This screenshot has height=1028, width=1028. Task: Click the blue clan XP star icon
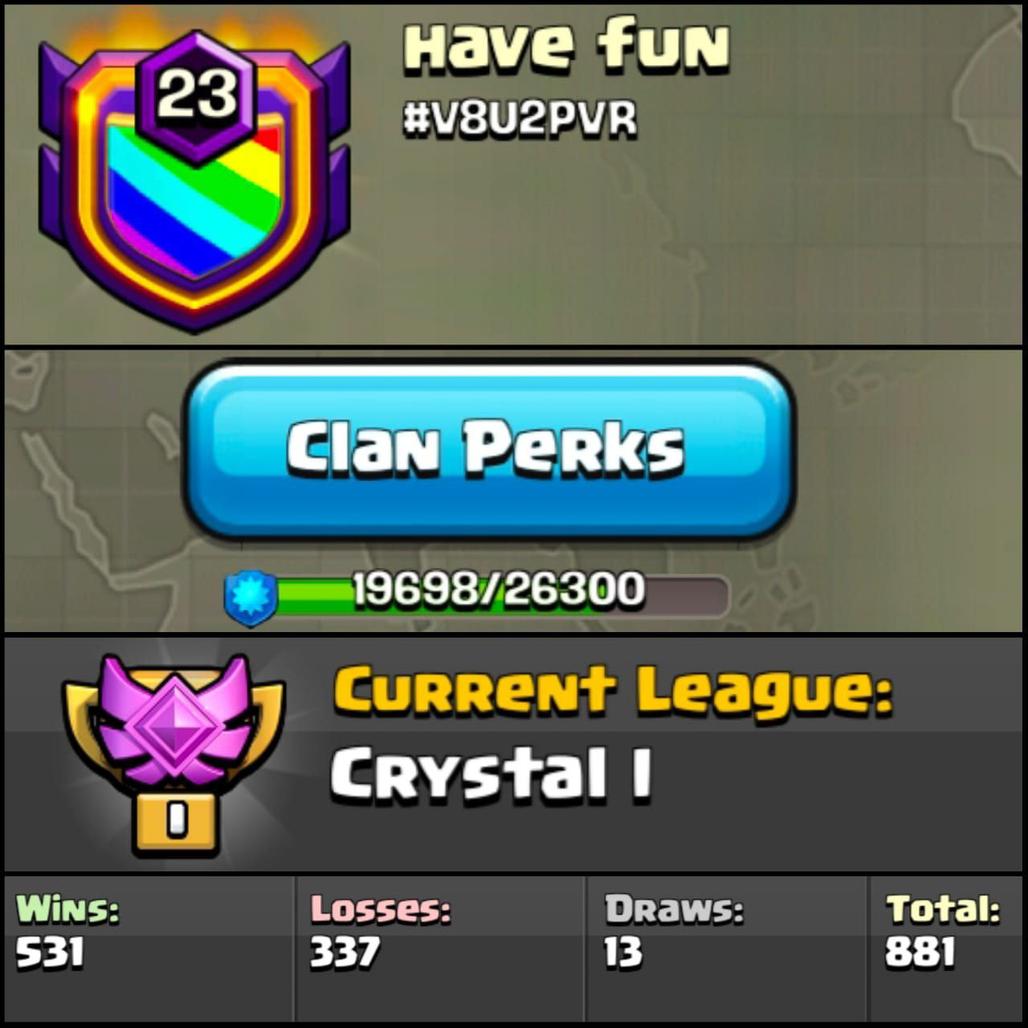(x=251, y=597)
